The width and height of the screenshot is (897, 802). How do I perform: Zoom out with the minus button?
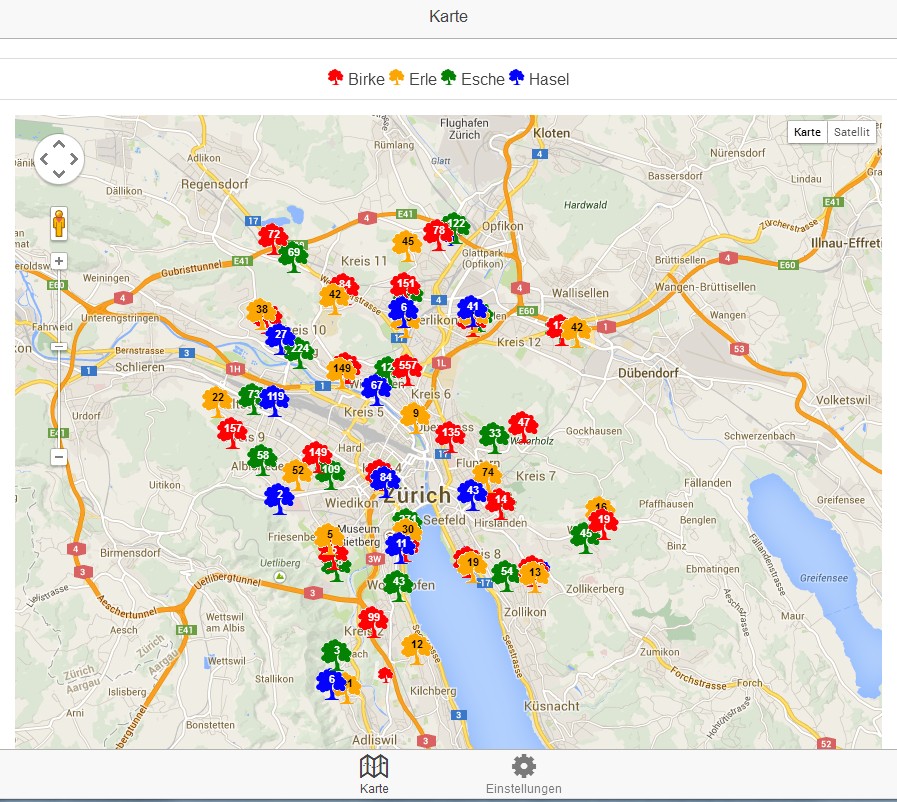point(59,456)
